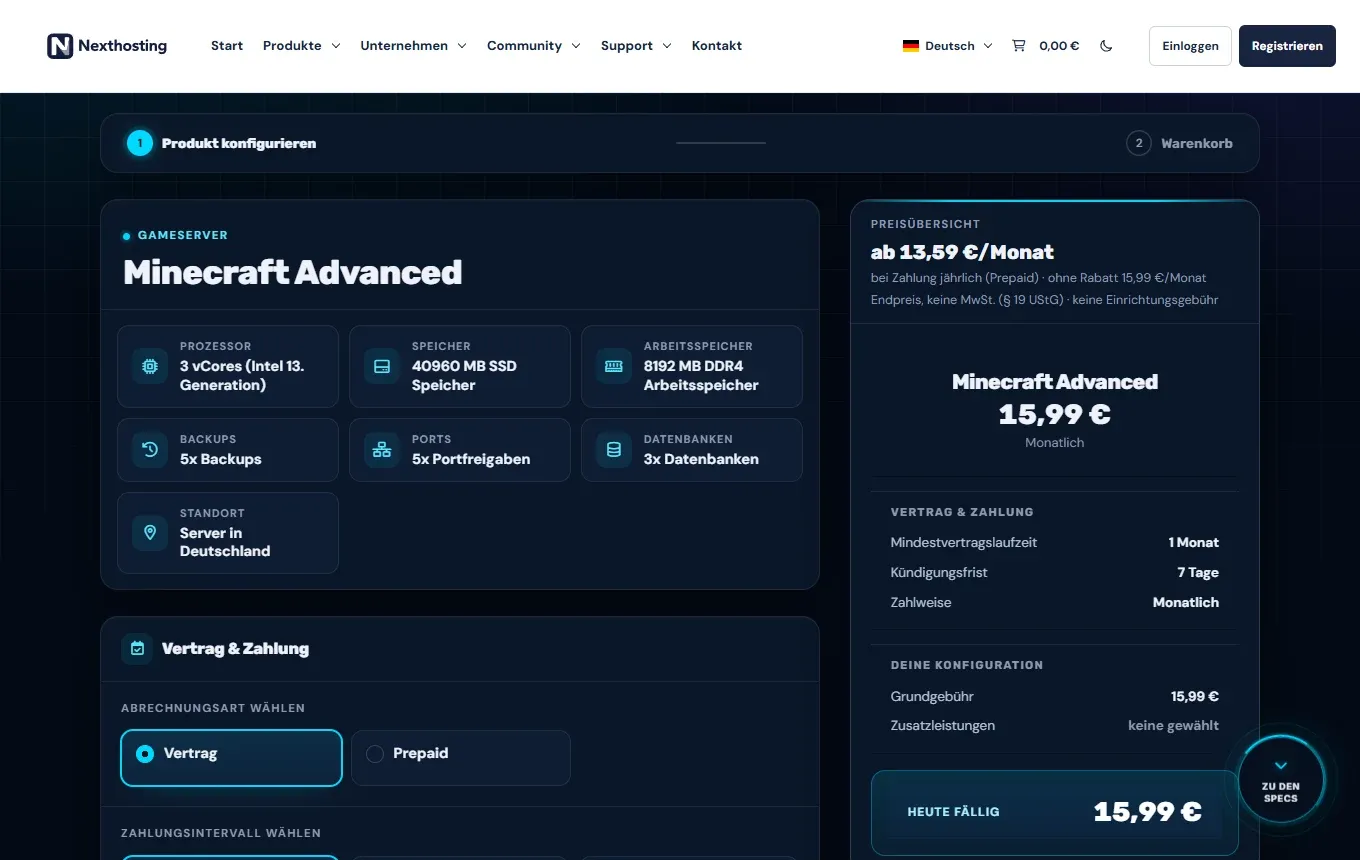Click the Kündigungsfrist 7 Tage value

click(1198, 573)
